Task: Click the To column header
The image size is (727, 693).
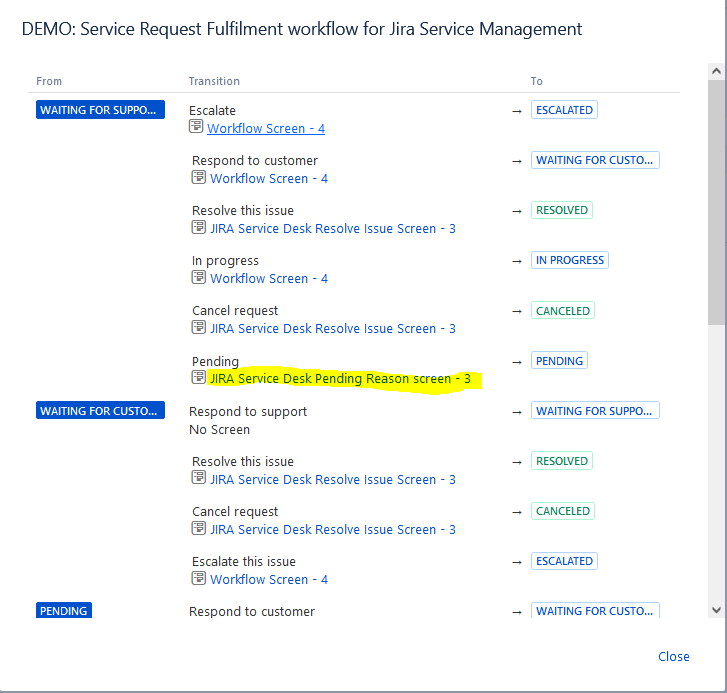Action: coord(536,81)
